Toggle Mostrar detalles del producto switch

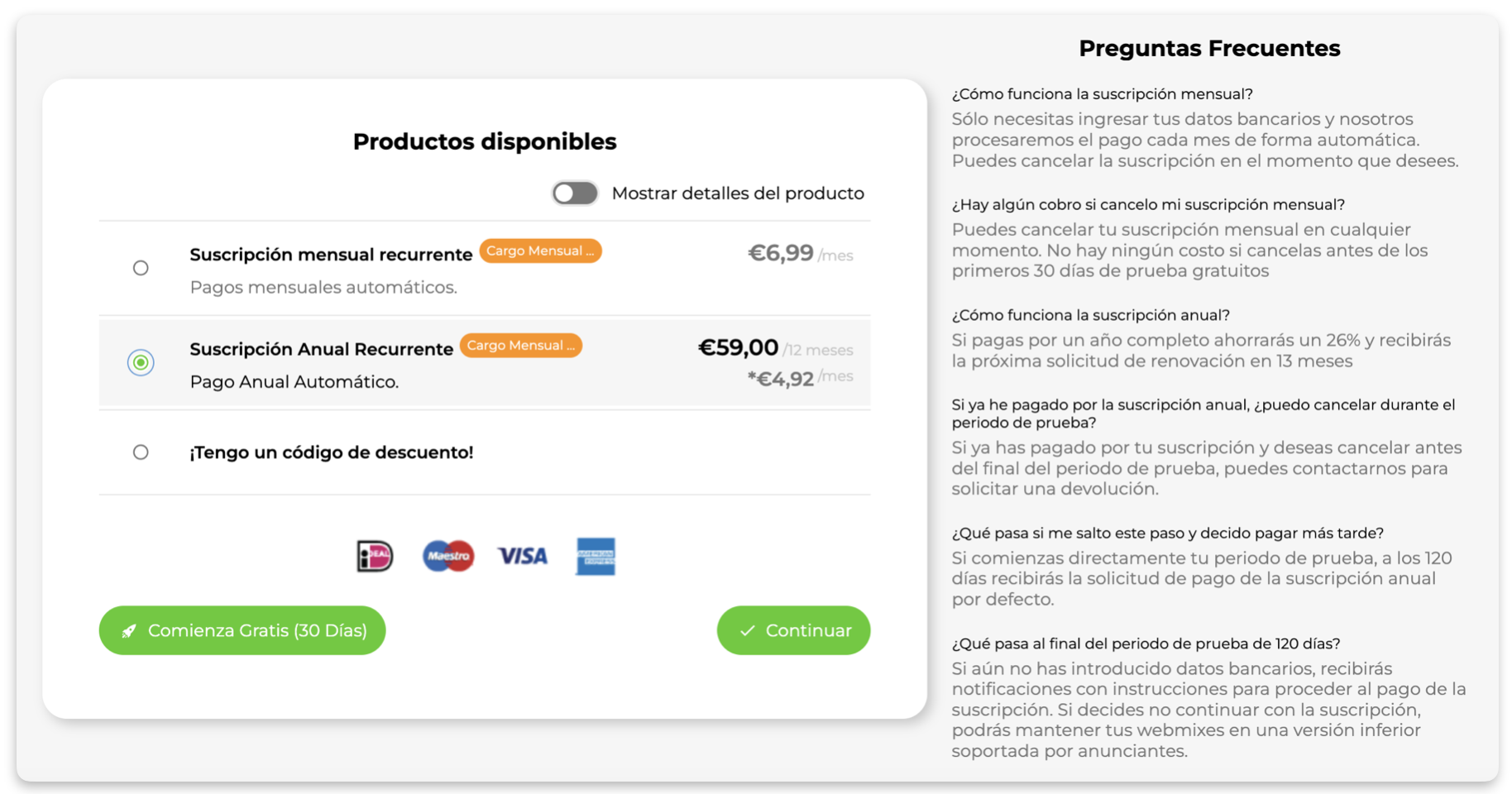tap(575, 194)
